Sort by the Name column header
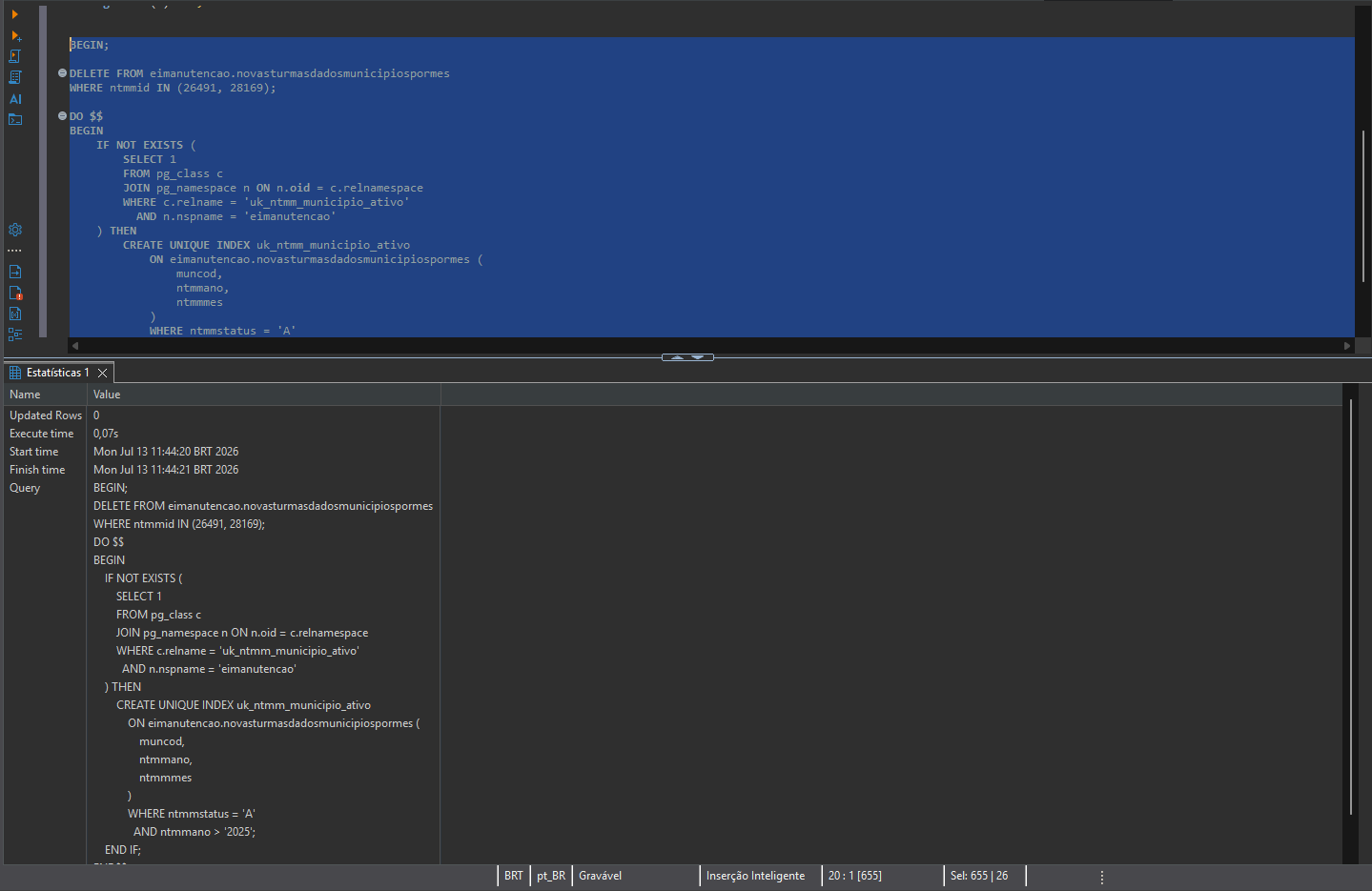 click(45, 395)
